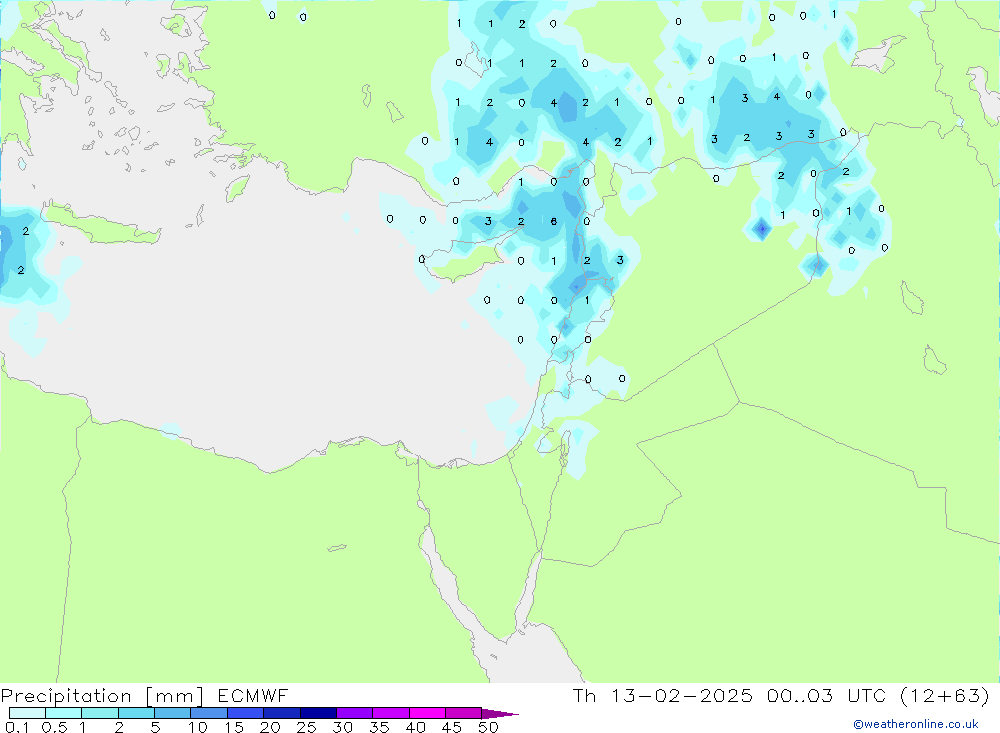Click the 'ECMWF' model label

[253, 695]
